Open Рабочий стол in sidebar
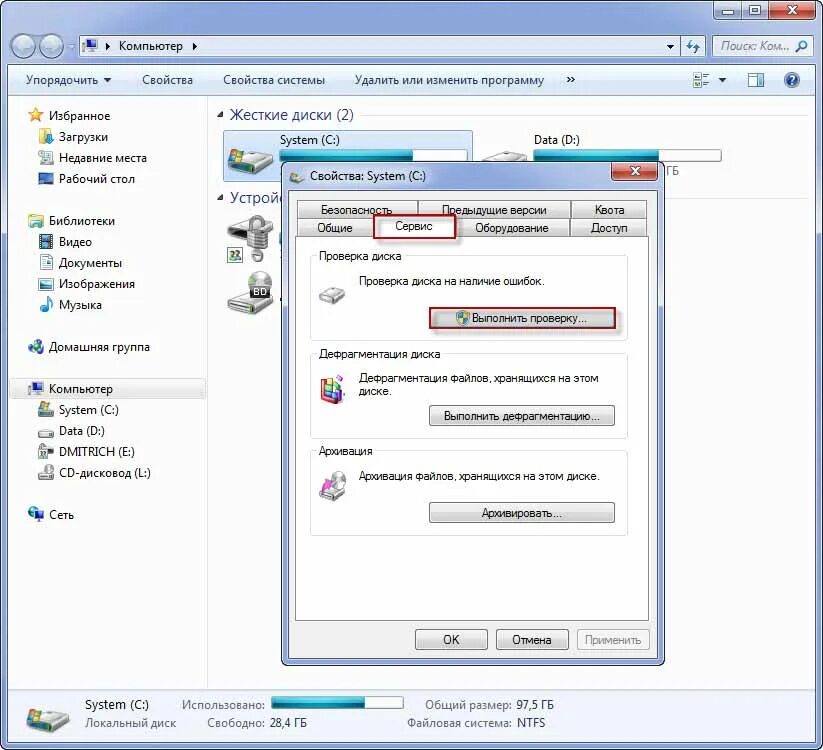 click(x=87, y=179)
